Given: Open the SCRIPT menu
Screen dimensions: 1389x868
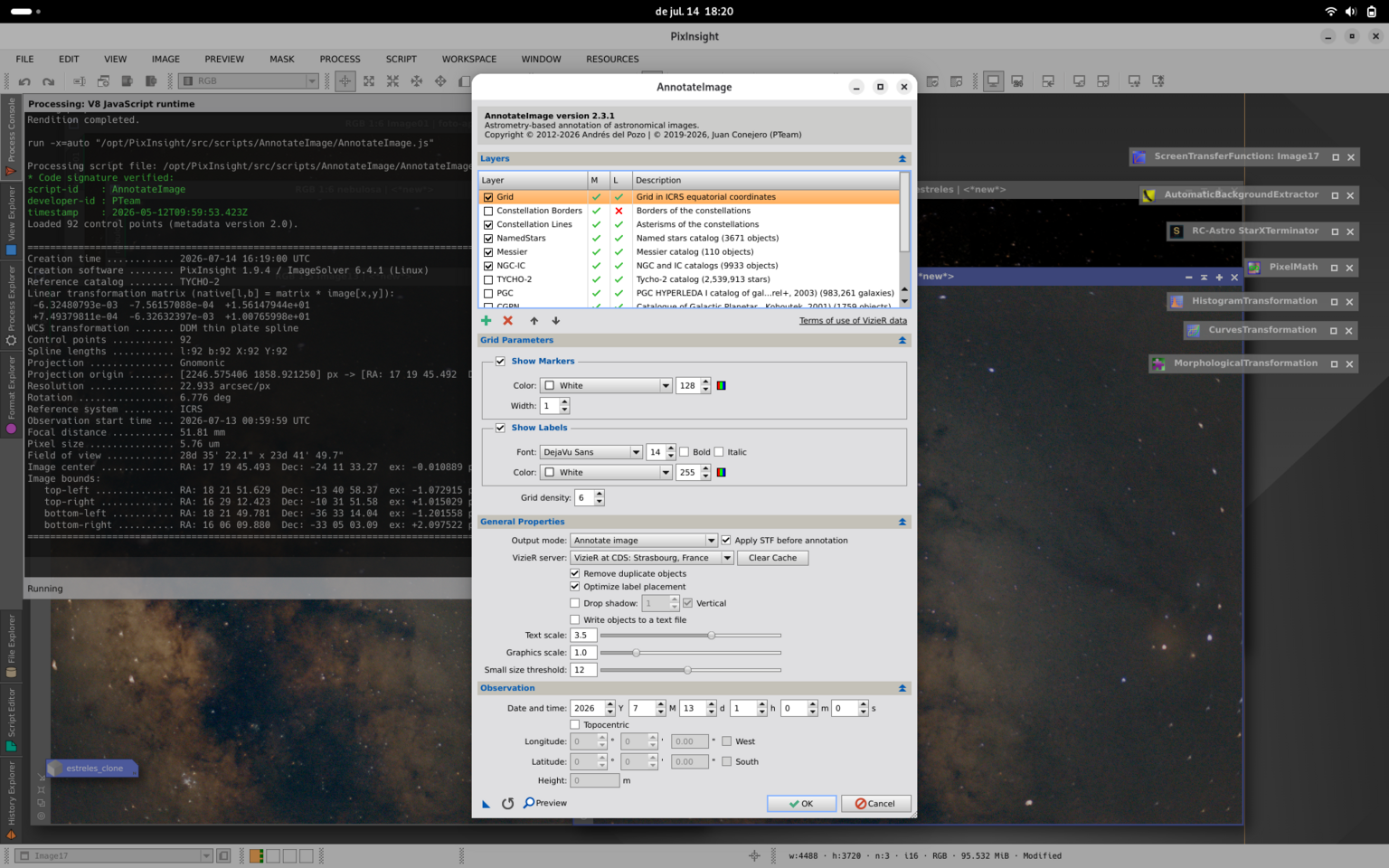Looking at the screenshot, I should click(402, 59).
